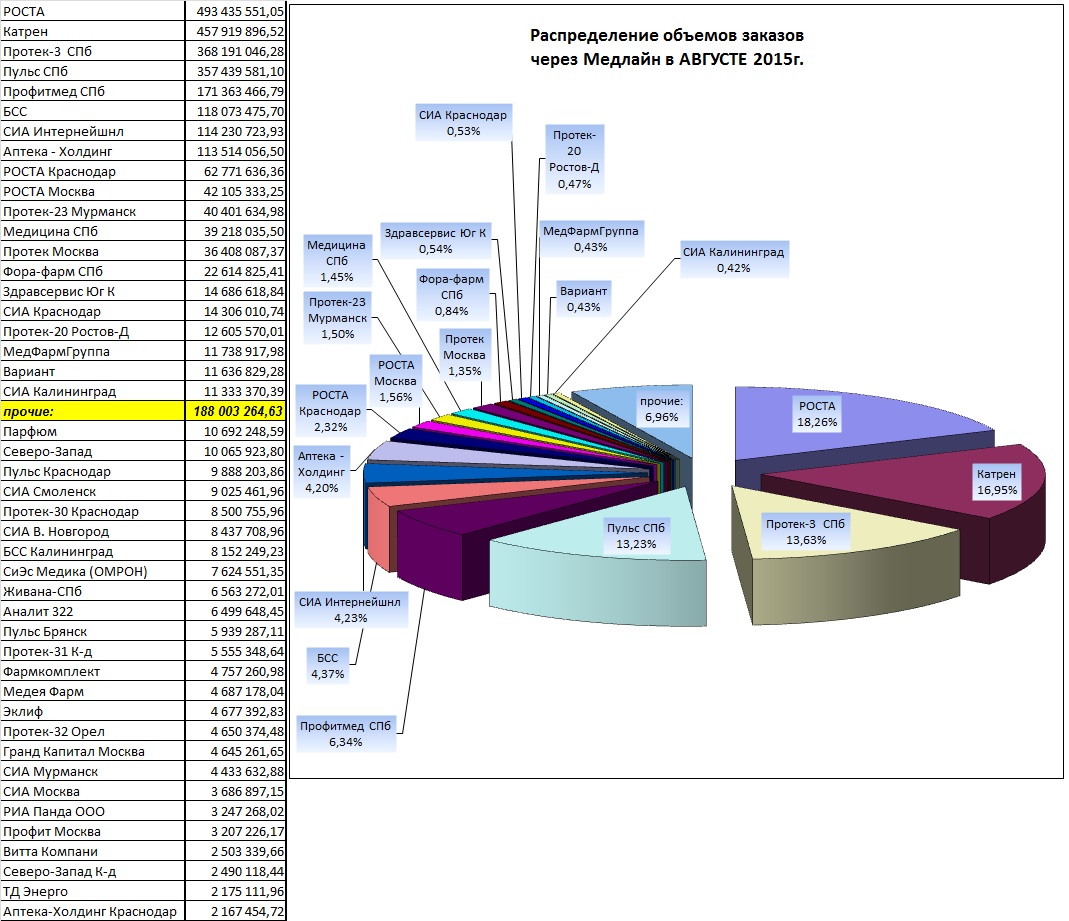The height and width of the screenshot is (921, 1069).
Task: Select the cell 'Северо-Запад' with value 10 065 923,80
Action: (x=93, y=451)
